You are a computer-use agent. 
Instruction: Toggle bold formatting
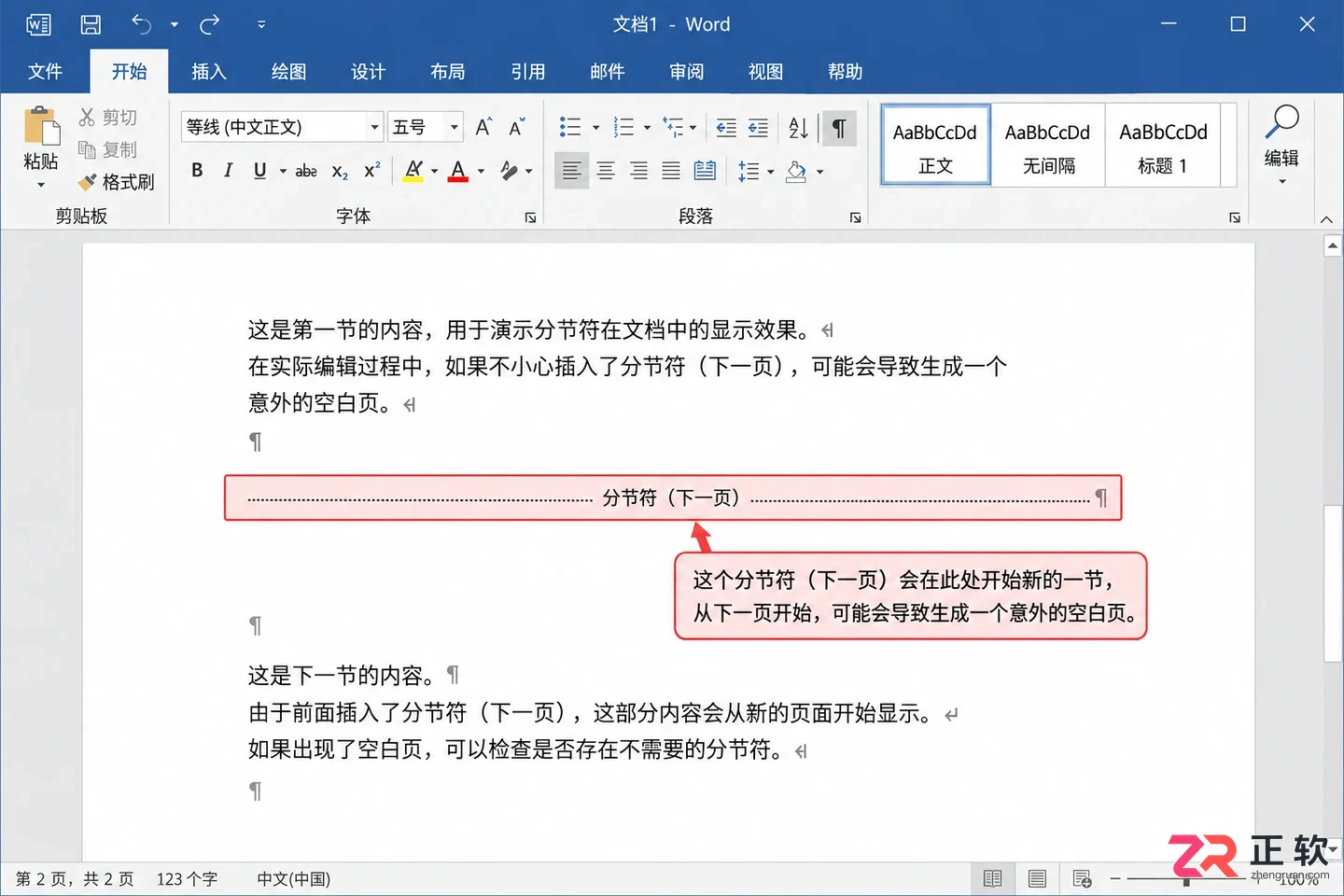[197, 171]
